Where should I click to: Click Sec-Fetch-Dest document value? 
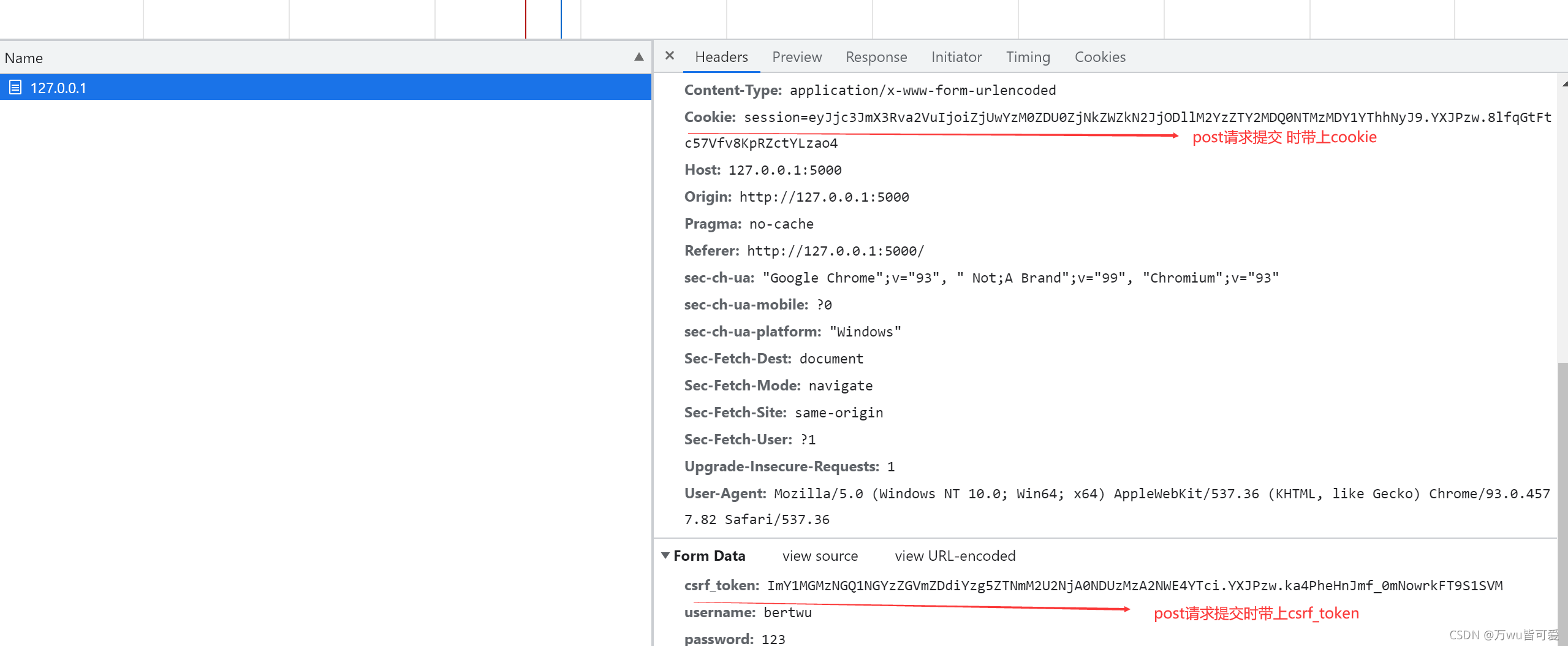(831, 359)
